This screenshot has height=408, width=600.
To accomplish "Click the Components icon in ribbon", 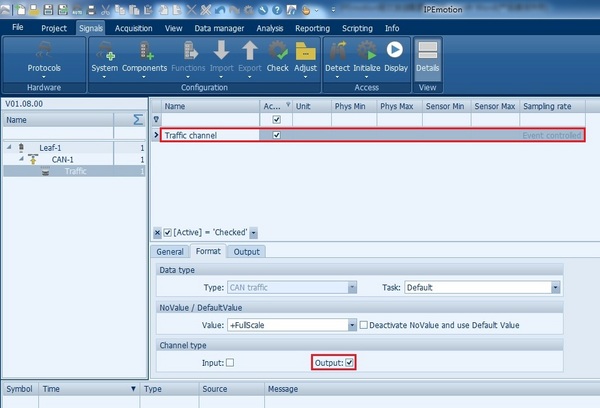I will [144, 59].
